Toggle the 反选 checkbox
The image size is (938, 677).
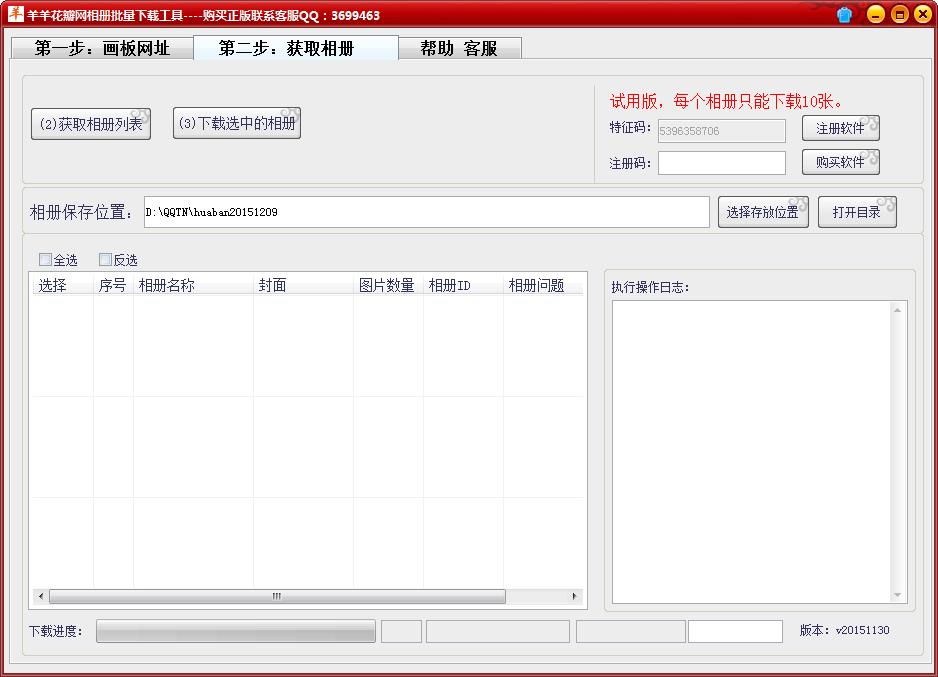(105, 260)
